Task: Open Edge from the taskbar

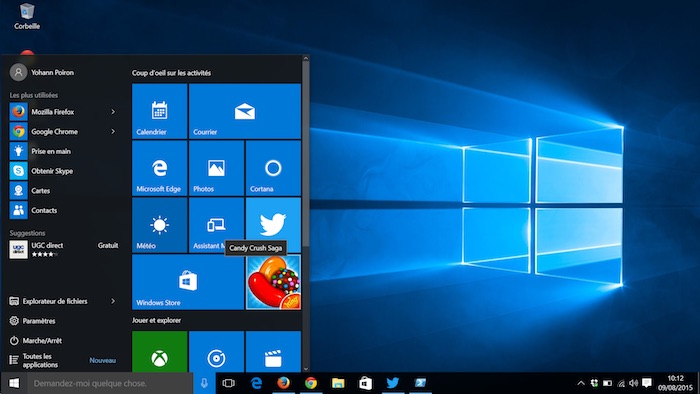Action: click(256, 383)
